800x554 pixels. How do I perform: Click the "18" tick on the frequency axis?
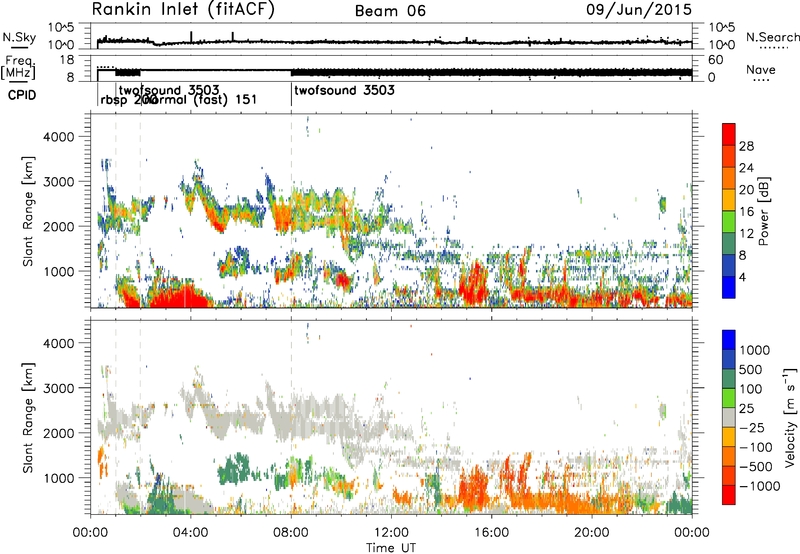(x=67, y=60)
